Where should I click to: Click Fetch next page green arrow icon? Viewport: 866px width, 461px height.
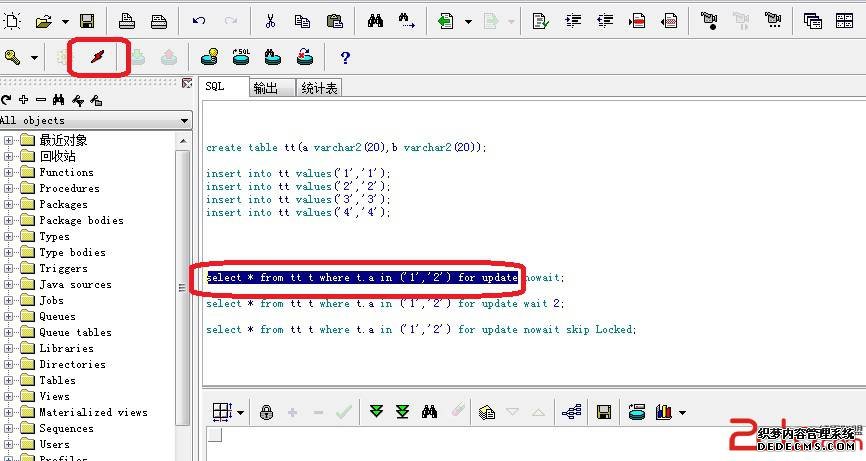point(376,411)
